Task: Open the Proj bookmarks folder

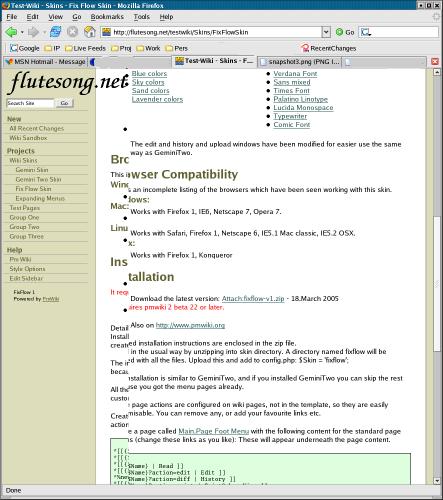Action: 121,48
